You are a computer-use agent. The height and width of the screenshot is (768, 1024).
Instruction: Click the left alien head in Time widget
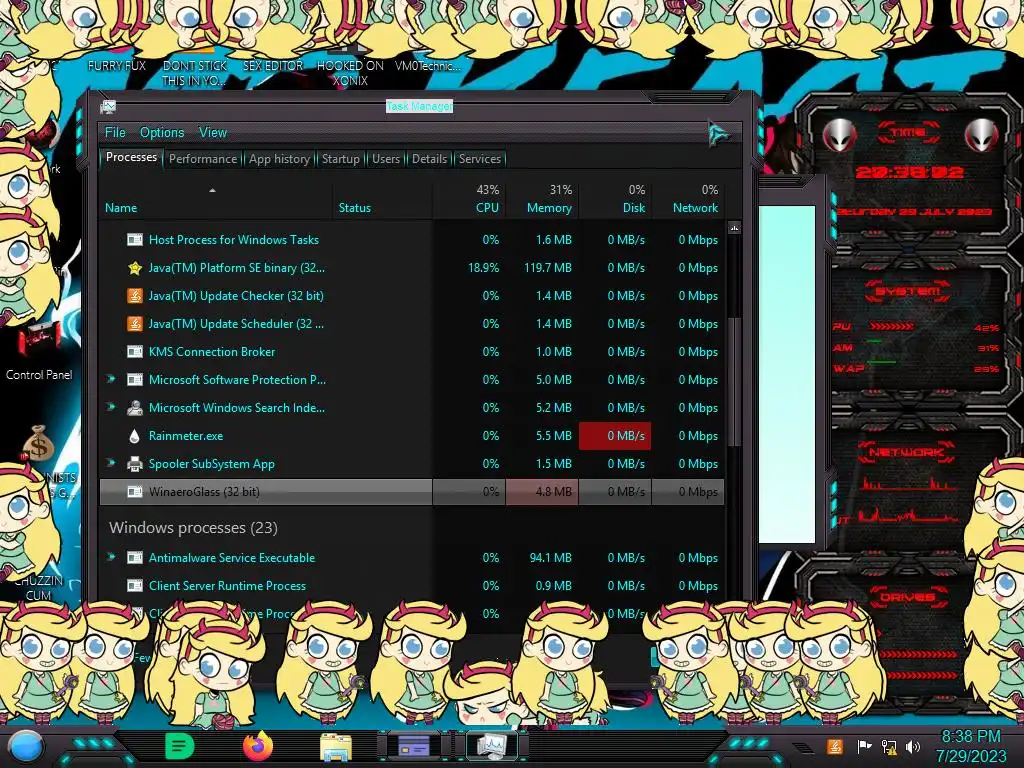pyautogui.click(x=839, y=135)
